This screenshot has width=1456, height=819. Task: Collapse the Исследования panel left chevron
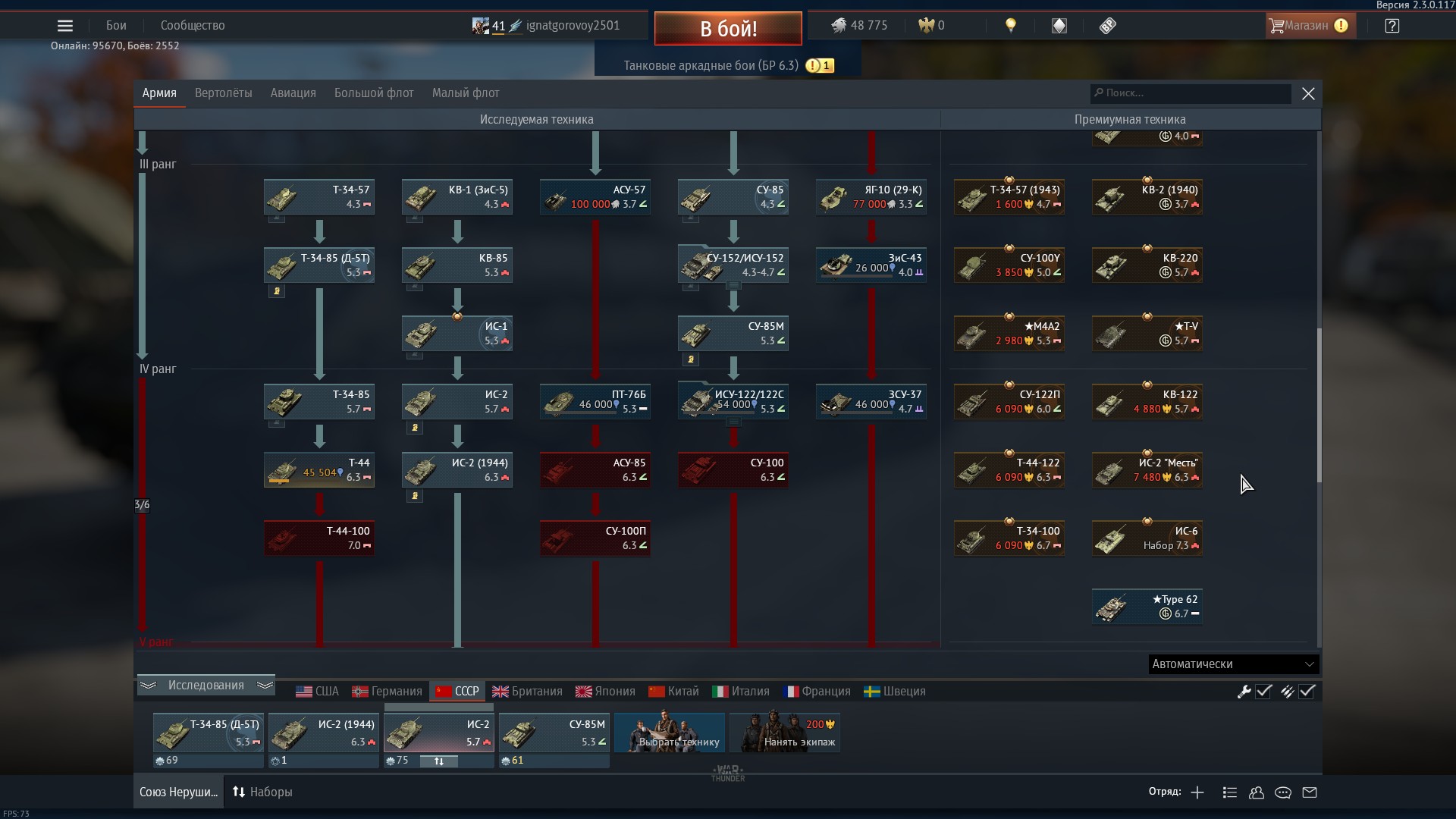pyautogui.click(x=149, y=686)
